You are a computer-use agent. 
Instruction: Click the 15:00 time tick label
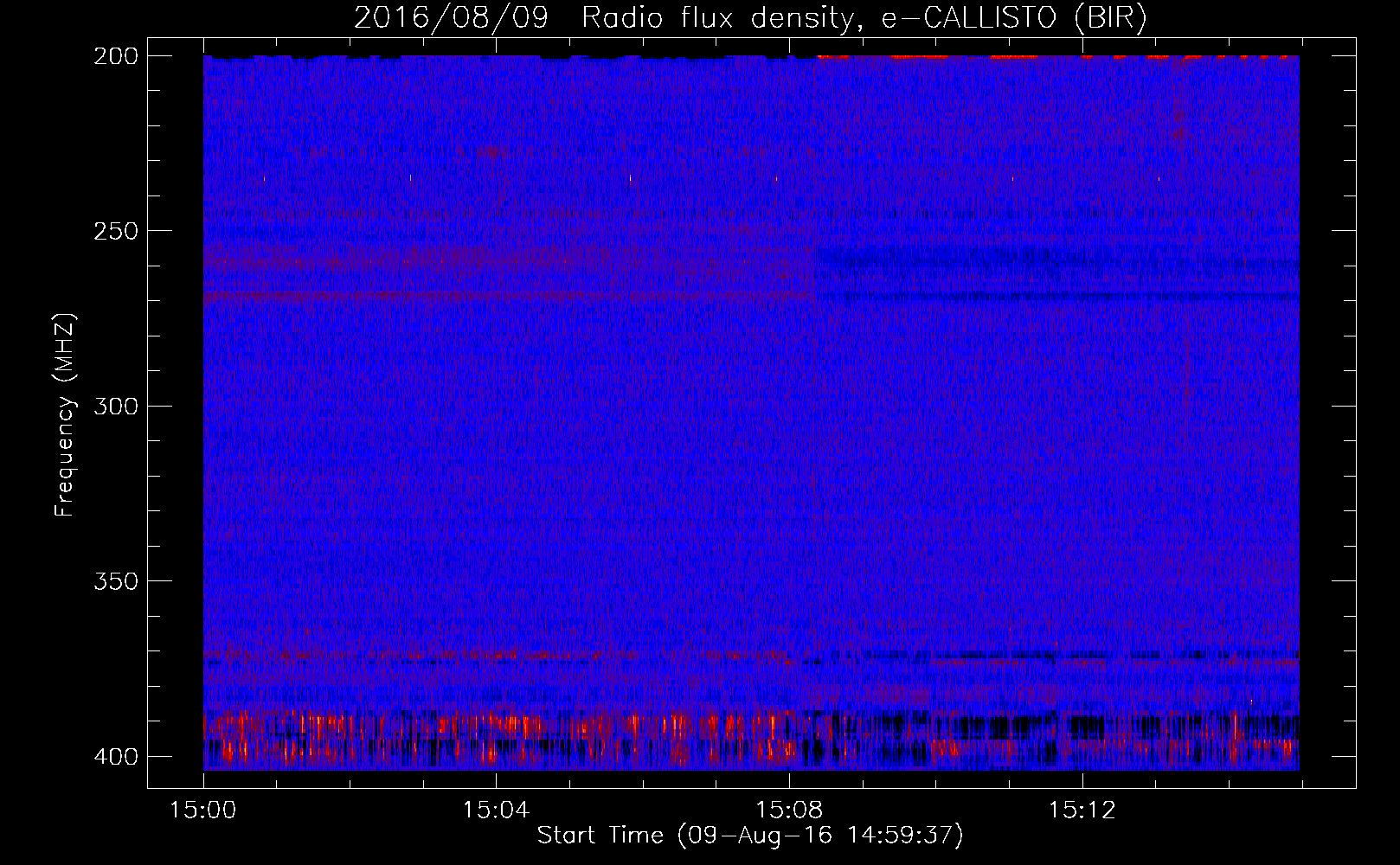[x=203, y=811]
